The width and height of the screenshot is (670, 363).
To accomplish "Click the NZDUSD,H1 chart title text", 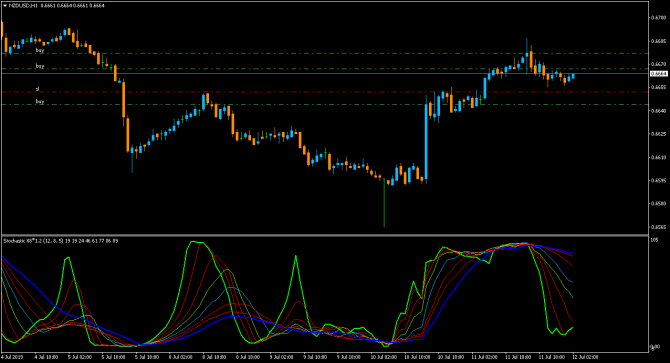I will click(x=24, y=6).
